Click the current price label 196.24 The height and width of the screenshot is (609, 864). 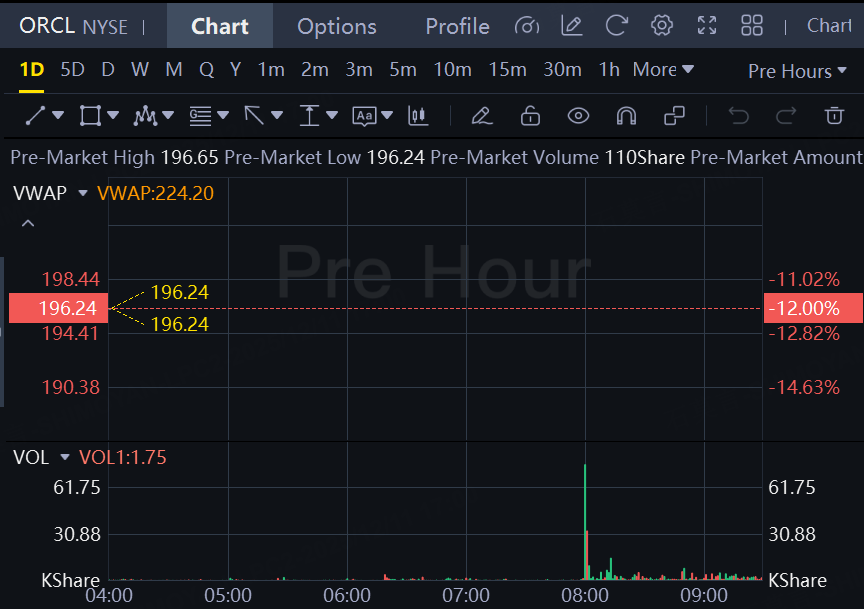[58, 308]
